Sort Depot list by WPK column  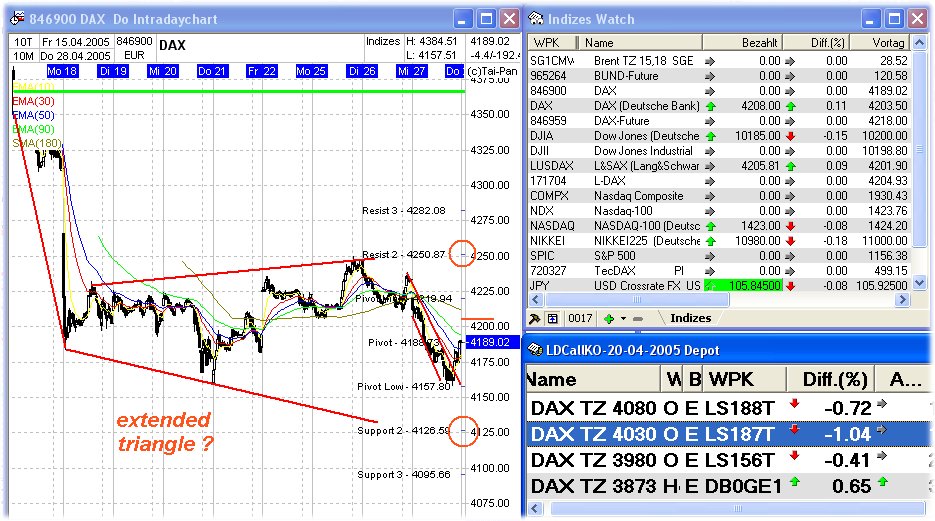pos(745,380)
